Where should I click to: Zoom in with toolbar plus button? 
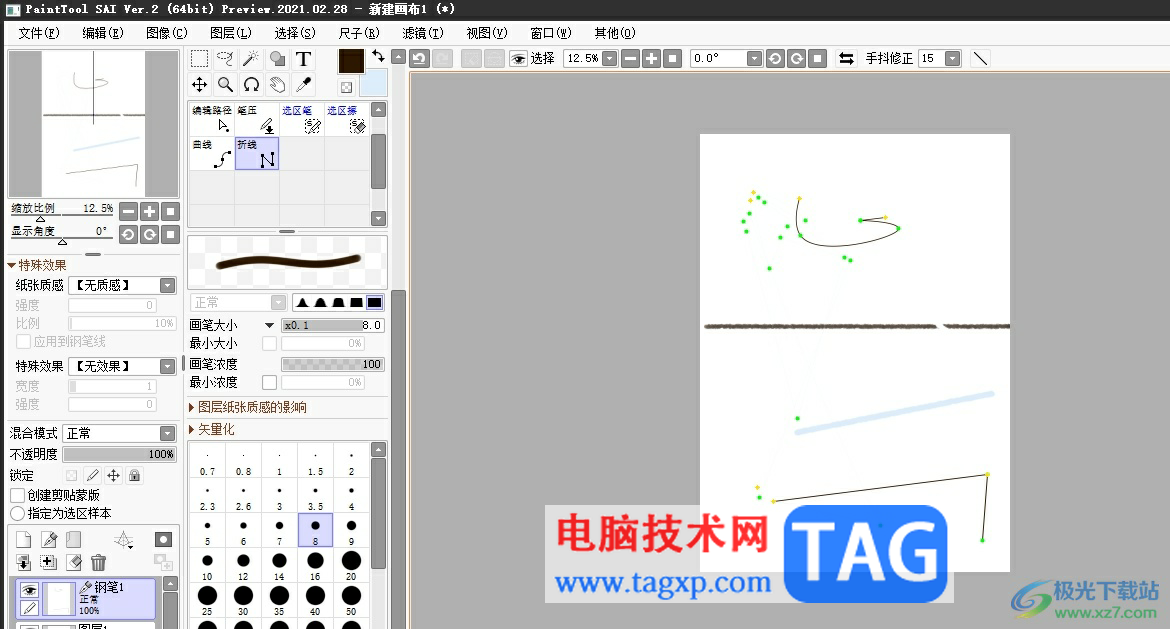tap(651, 58)
